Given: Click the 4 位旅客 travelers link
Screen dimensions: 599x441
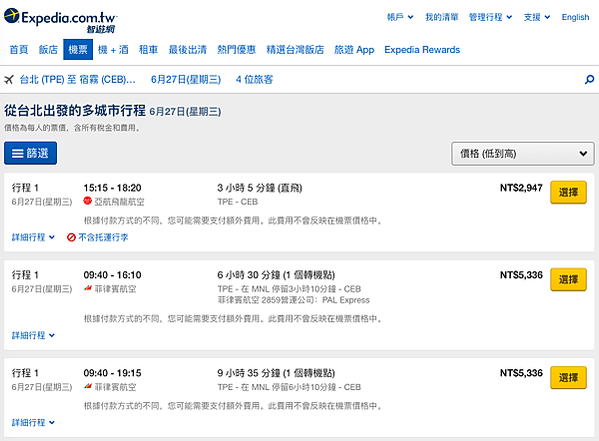Looking at the screenshot, I should tap(254, 79).
